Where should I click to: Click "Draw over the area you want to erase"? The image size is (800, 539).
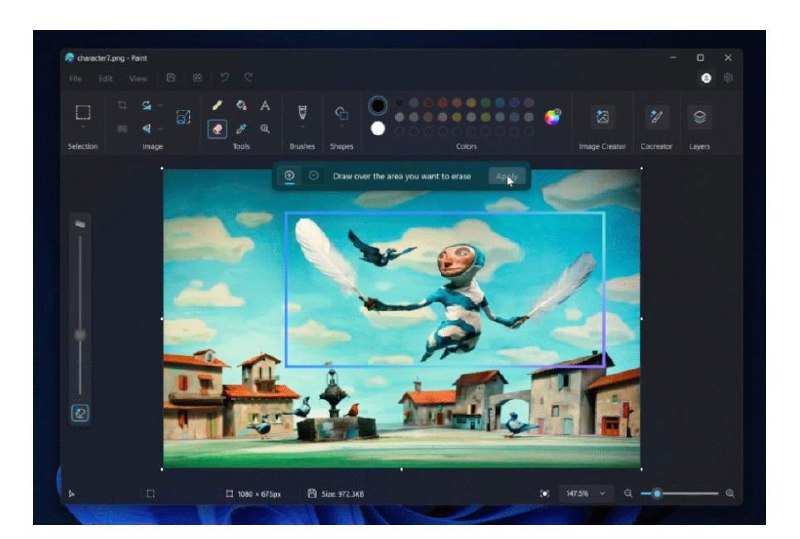click(x=402, y=176)
